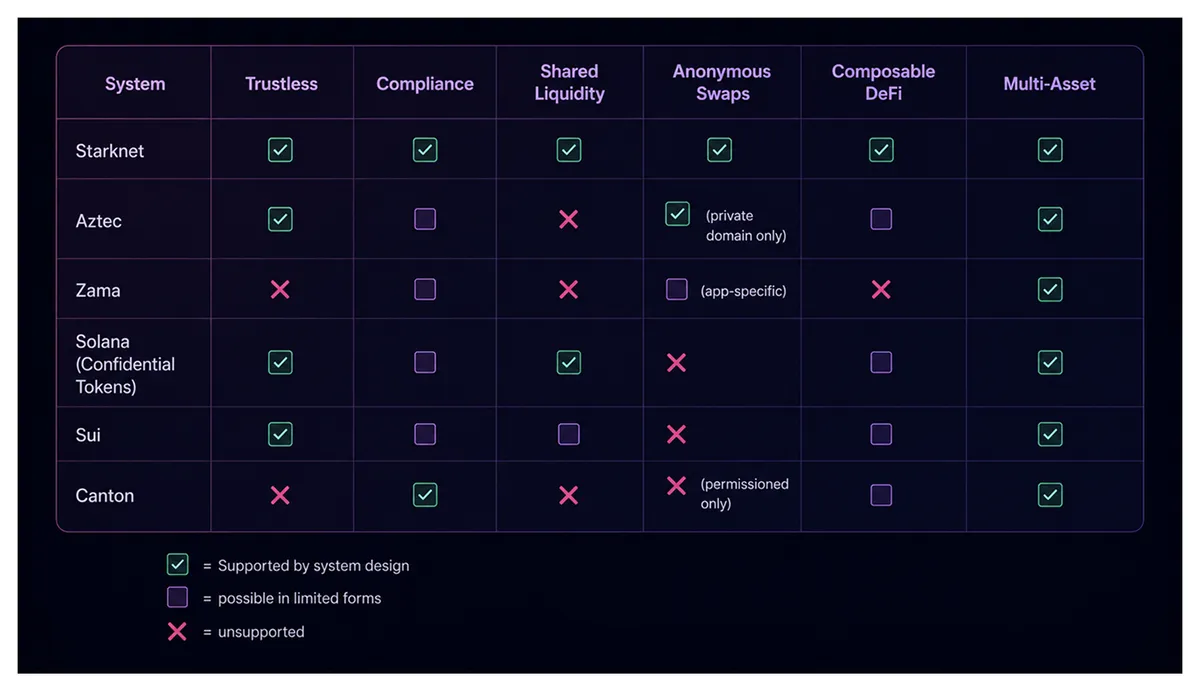Select the Trustless column header

[x=281, y=84]
